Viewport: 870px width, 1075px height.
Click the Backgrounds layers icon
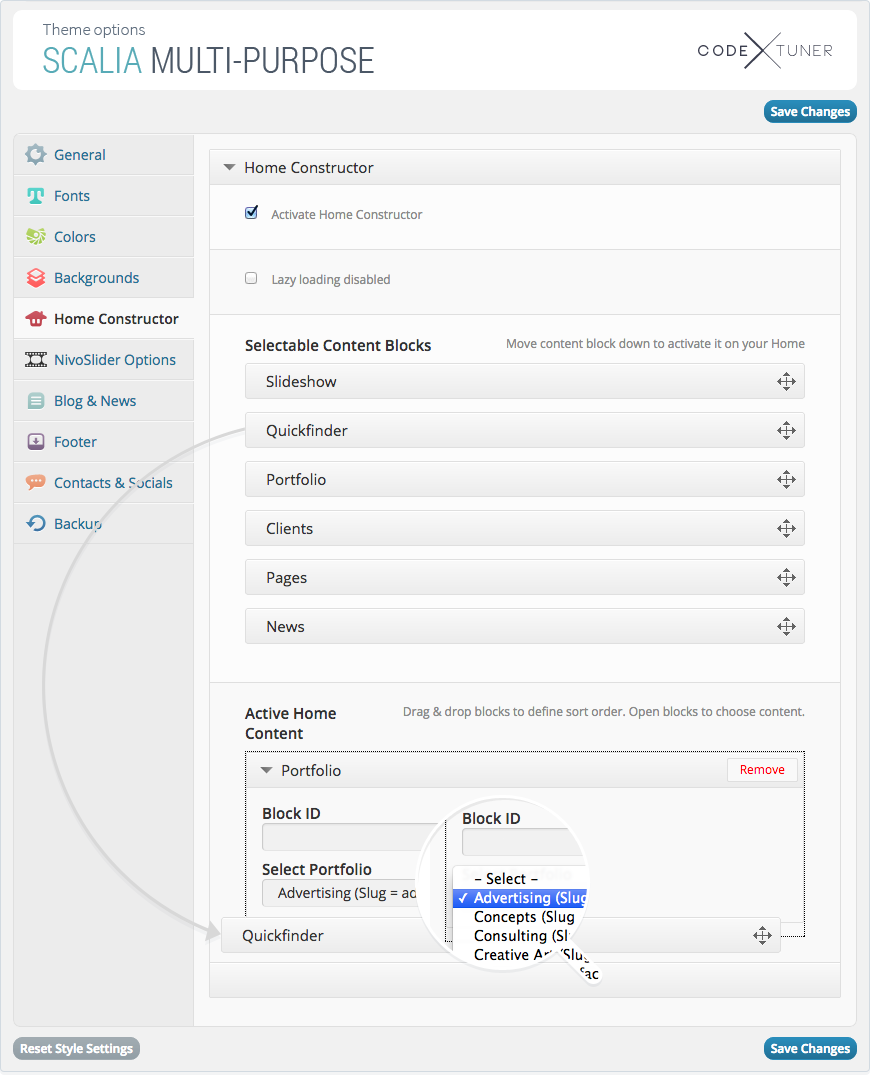pyautogui.click(x=36, y=277)
